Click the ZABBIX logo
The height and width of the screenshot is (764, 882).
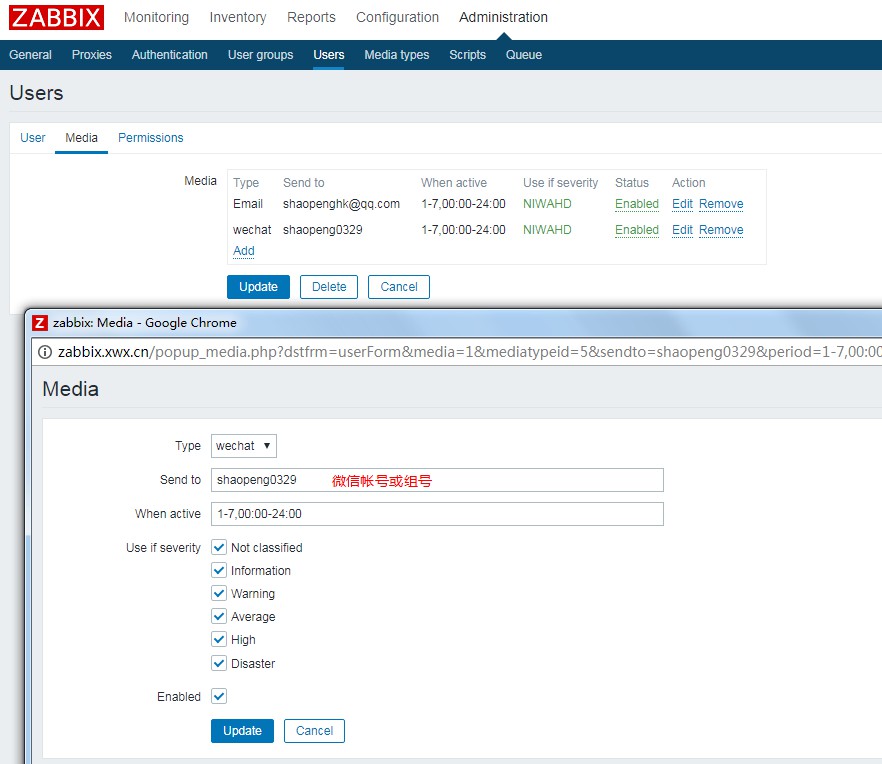click(x=57, y=17)
